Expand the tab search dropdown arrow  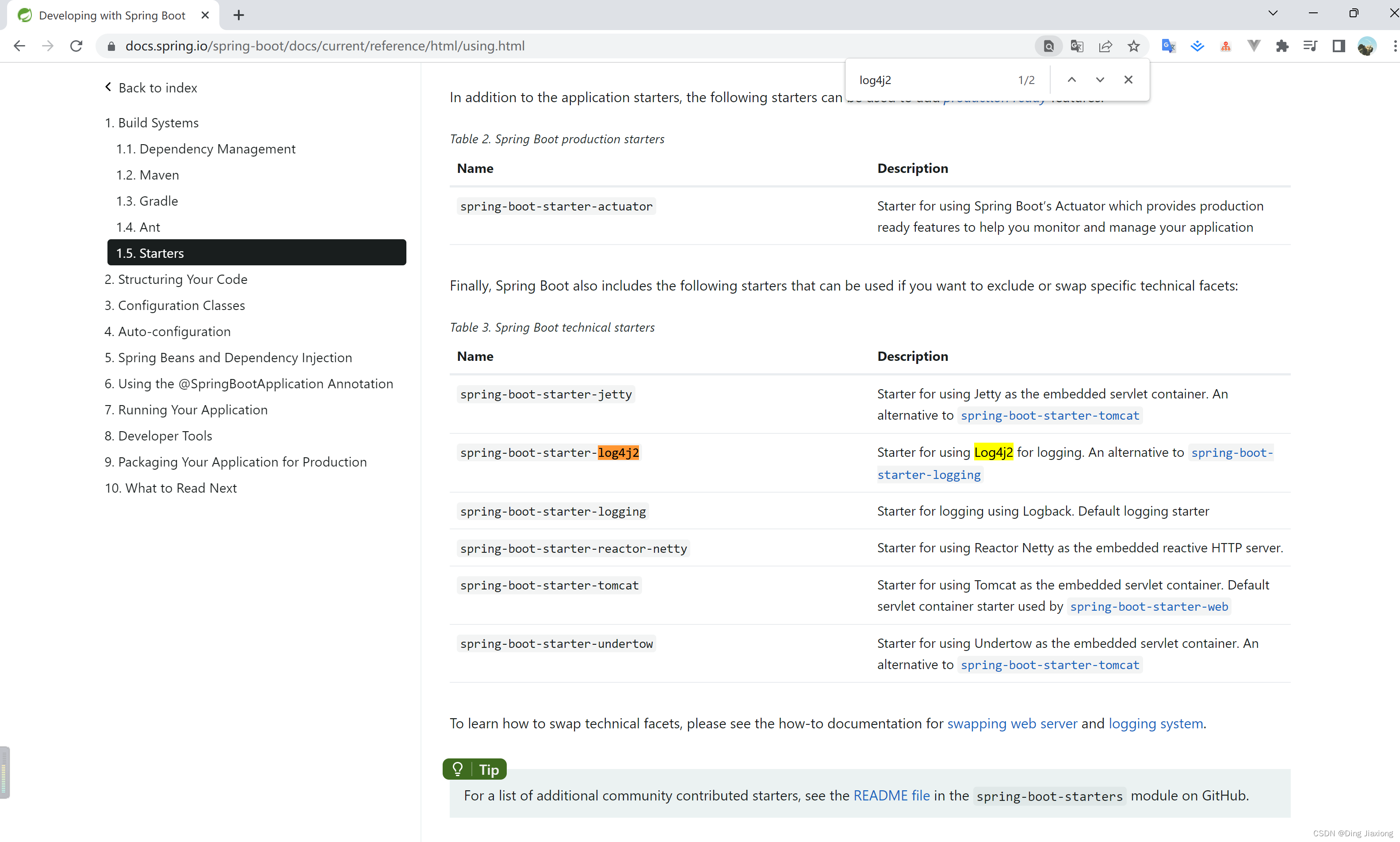click(x=1273, y=13)
